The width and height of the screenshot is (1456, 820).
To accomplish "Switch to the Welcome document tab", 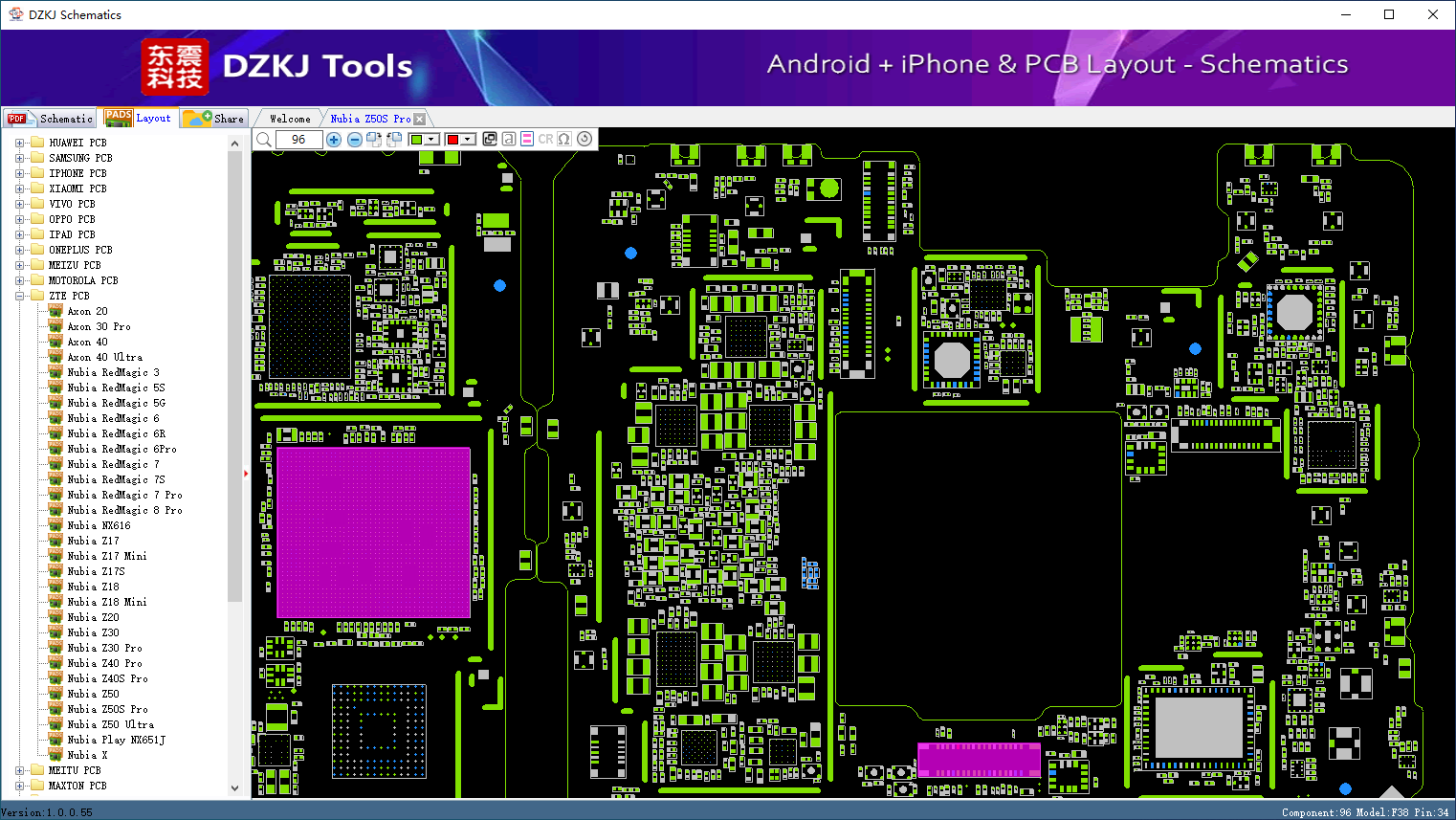I will (x=290, y=119).
